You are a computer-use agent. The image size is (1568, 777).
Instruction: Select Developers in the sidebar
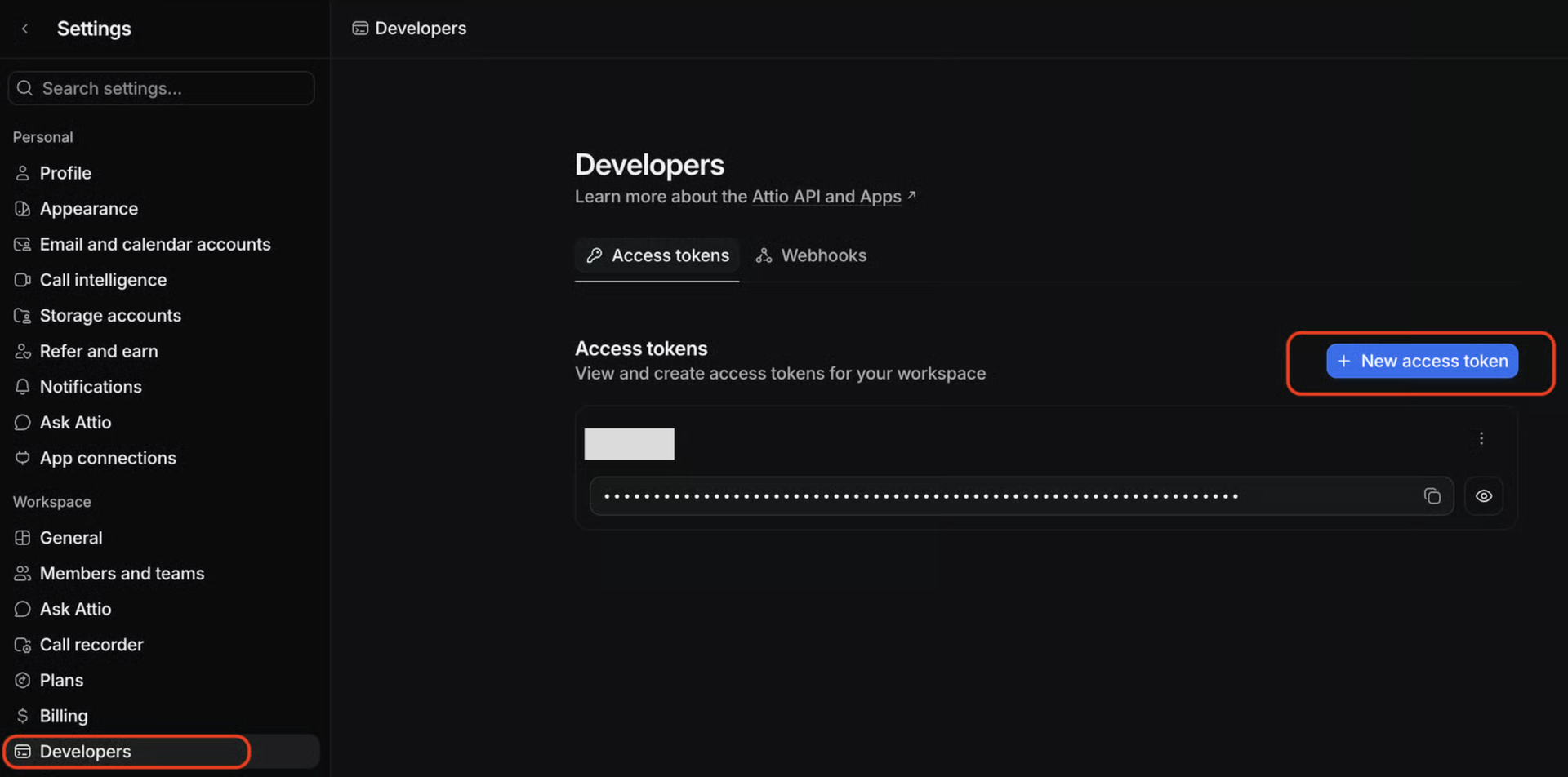[x=162, y=752]
